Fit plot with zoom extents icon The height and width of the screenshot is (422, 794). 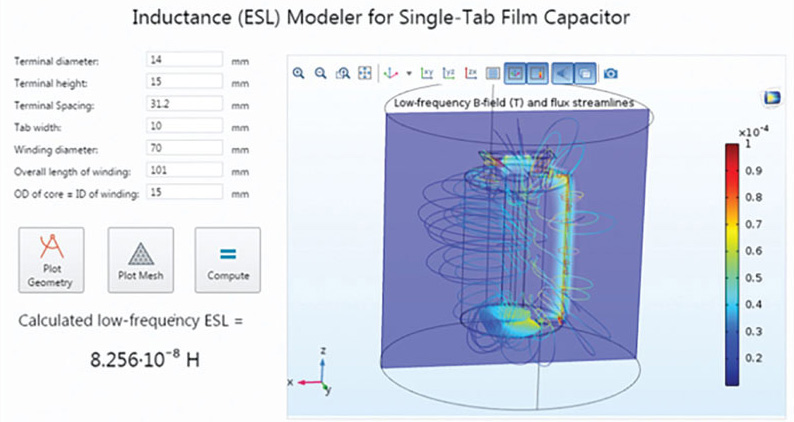(365, 73)
